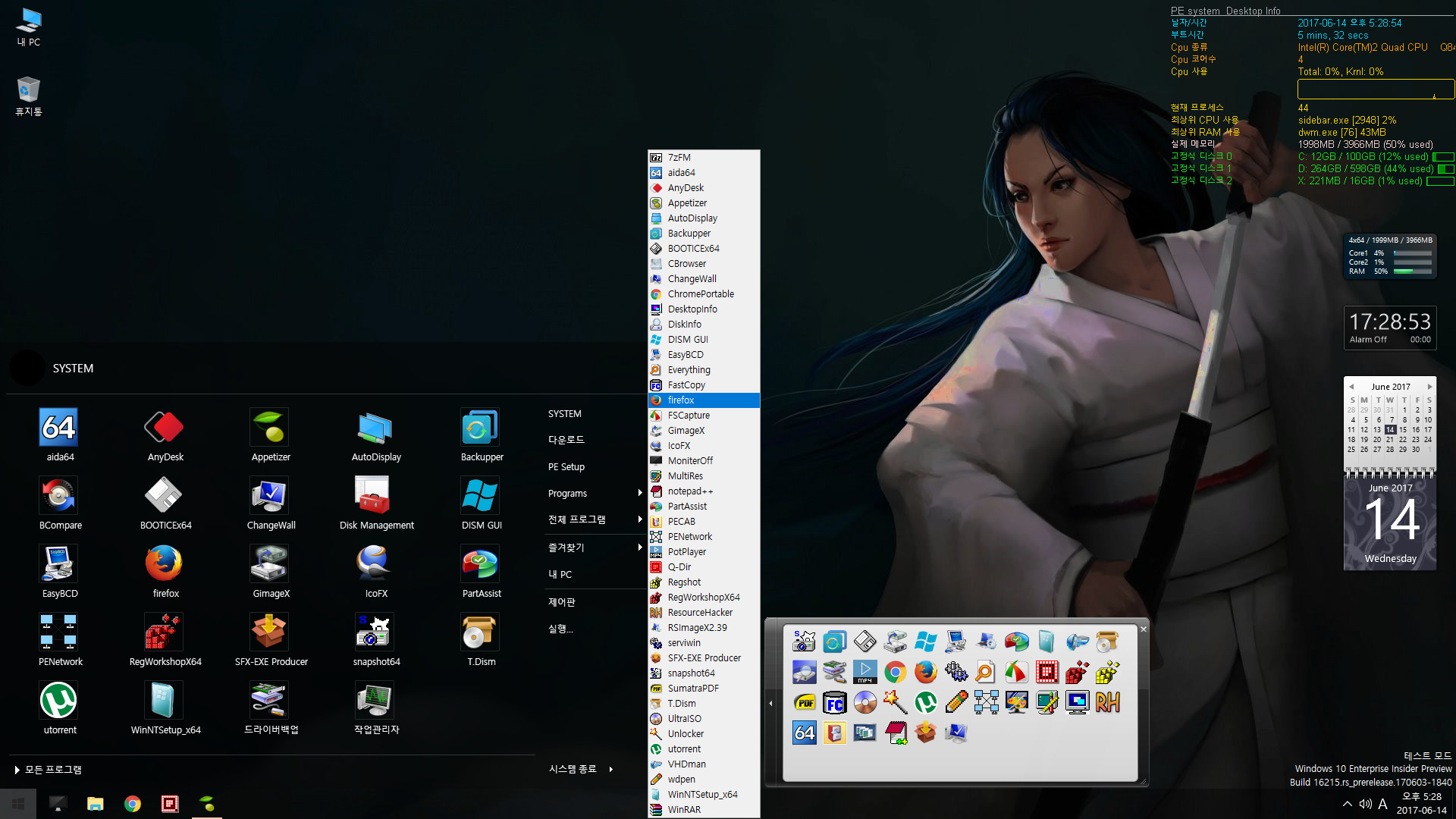The width and height of the screenshot is (1456, 819).
Task: Select 7zFM in the Programs list
Action: coord(704,158)
